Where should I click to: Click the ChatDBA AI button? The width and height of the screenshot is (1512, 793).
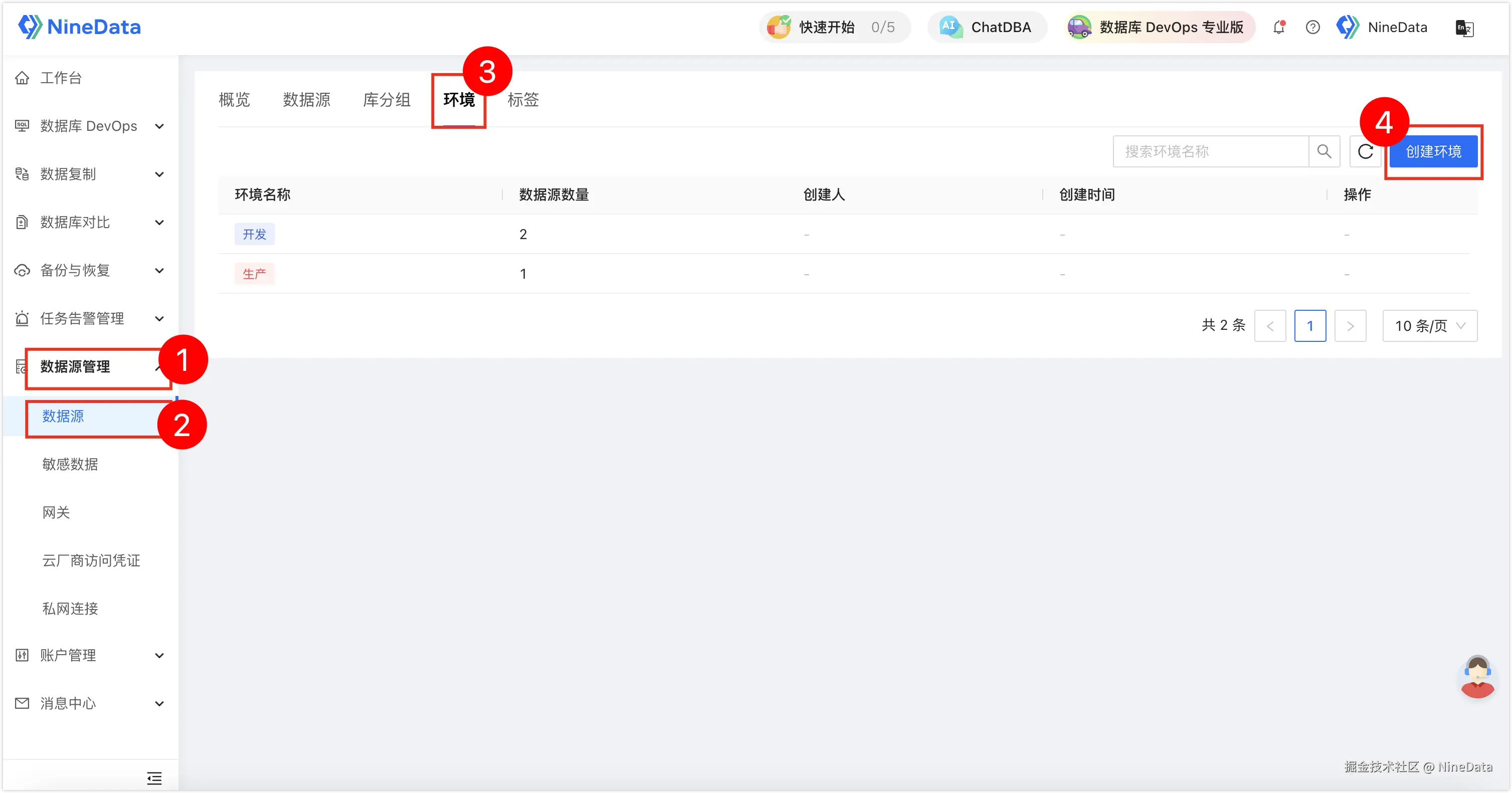(987, 28)
